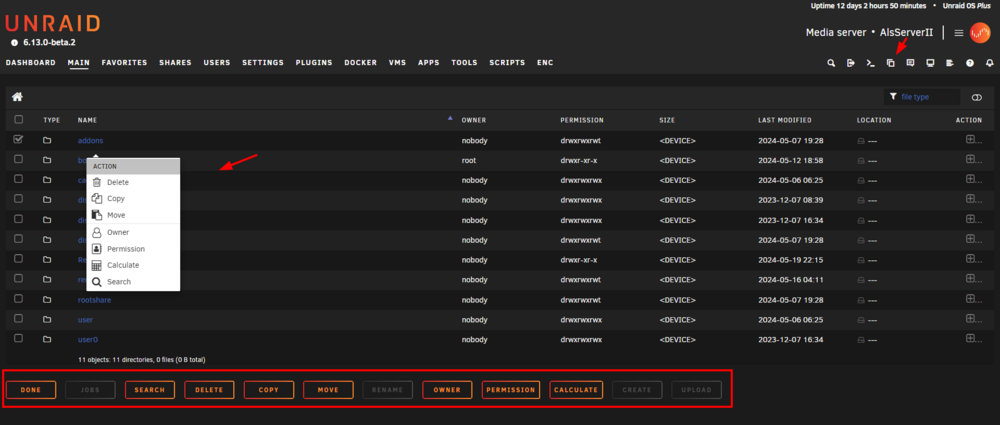Choose Delete from the Action context menu
1000x425 pixels.
pyautogui.click(x=133, y=183)
